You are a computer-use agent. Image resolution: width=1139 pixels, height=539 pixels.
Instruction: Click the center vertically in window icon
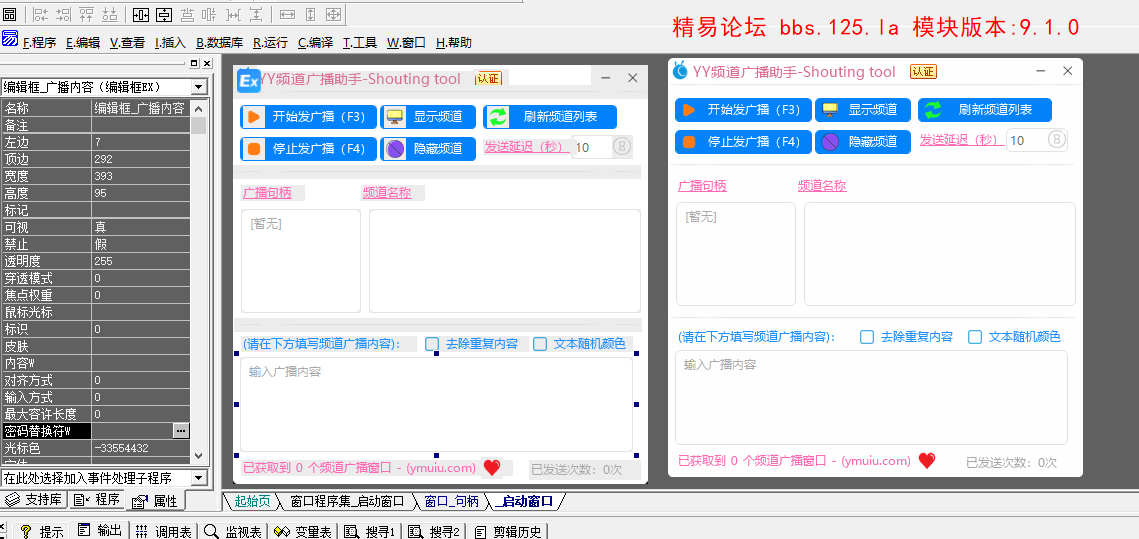[x=164, y=14]
